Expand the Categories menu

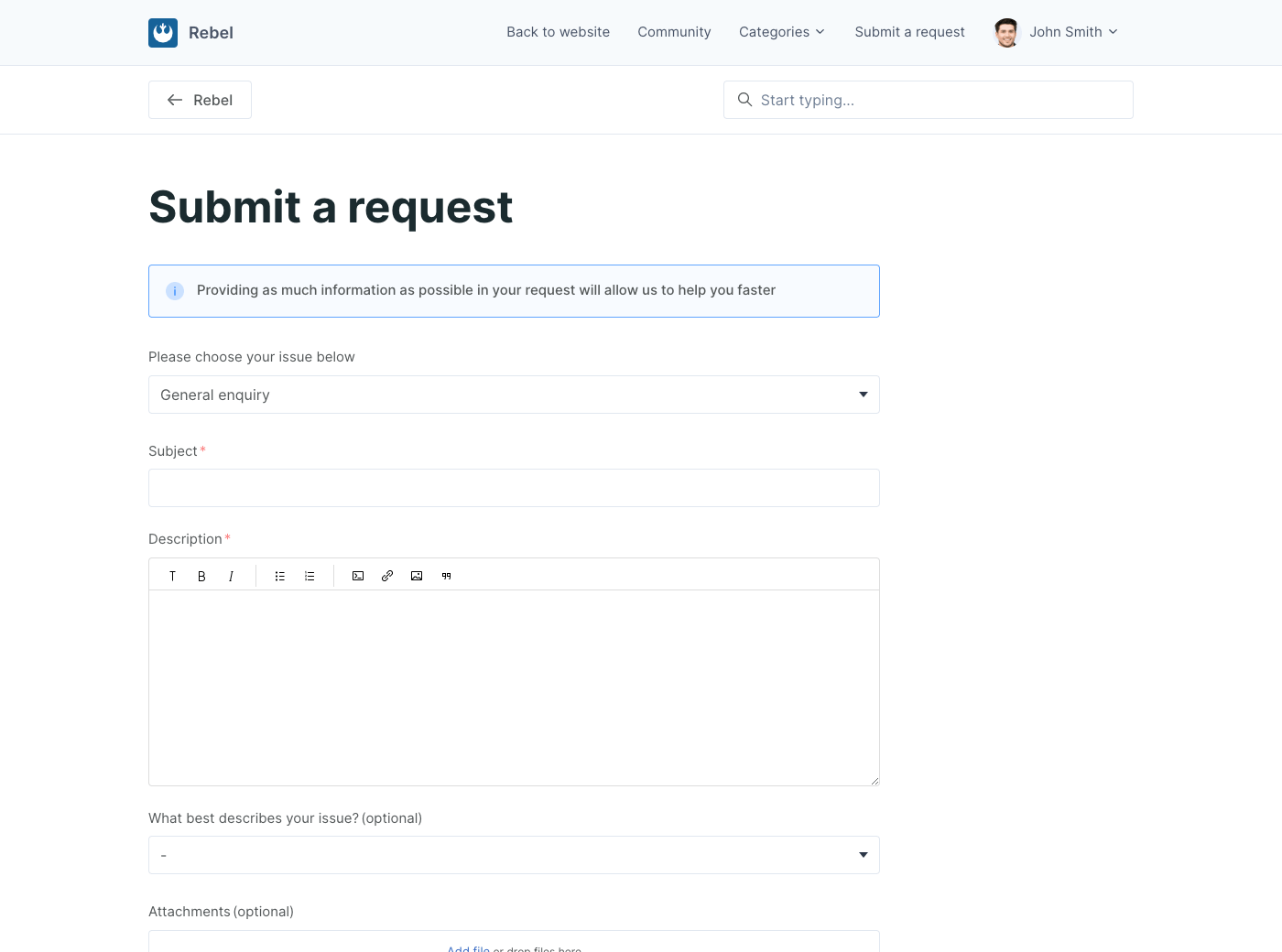(782, 32)
